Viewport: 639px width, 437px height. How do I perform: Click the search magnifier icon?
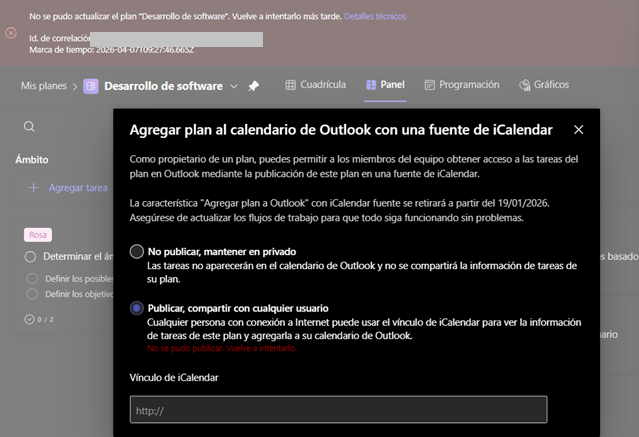(29, 127)
